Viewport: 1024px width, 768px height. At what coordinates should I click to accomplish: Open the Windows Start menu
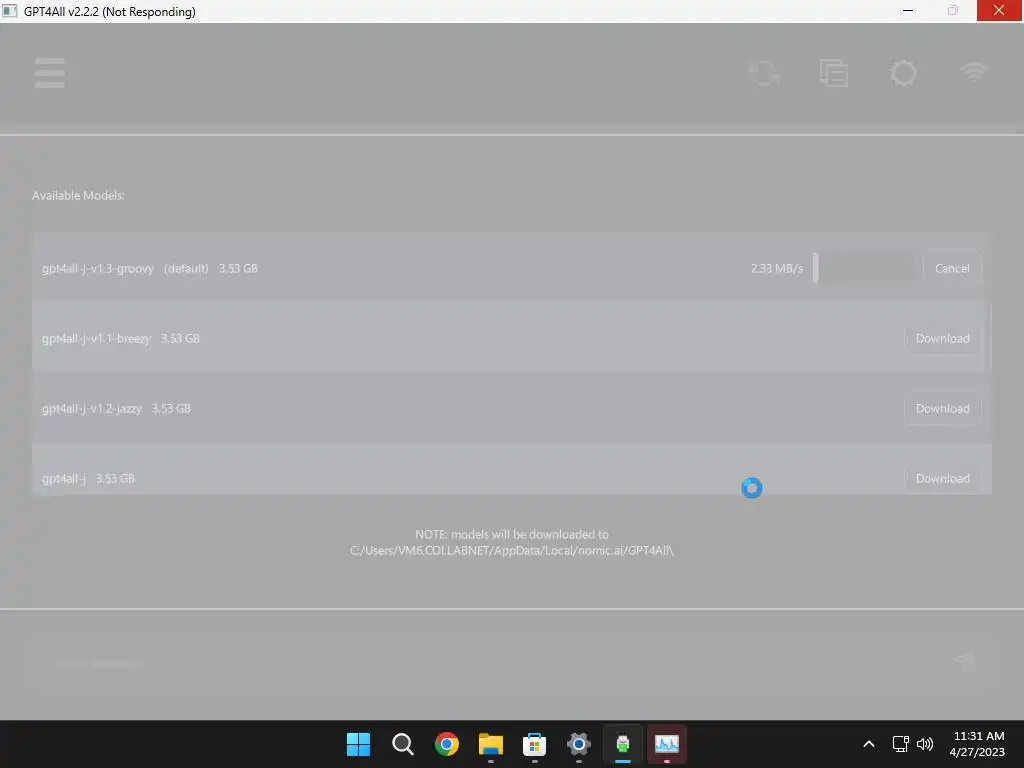pyautogui.click(x=358, y=744)
